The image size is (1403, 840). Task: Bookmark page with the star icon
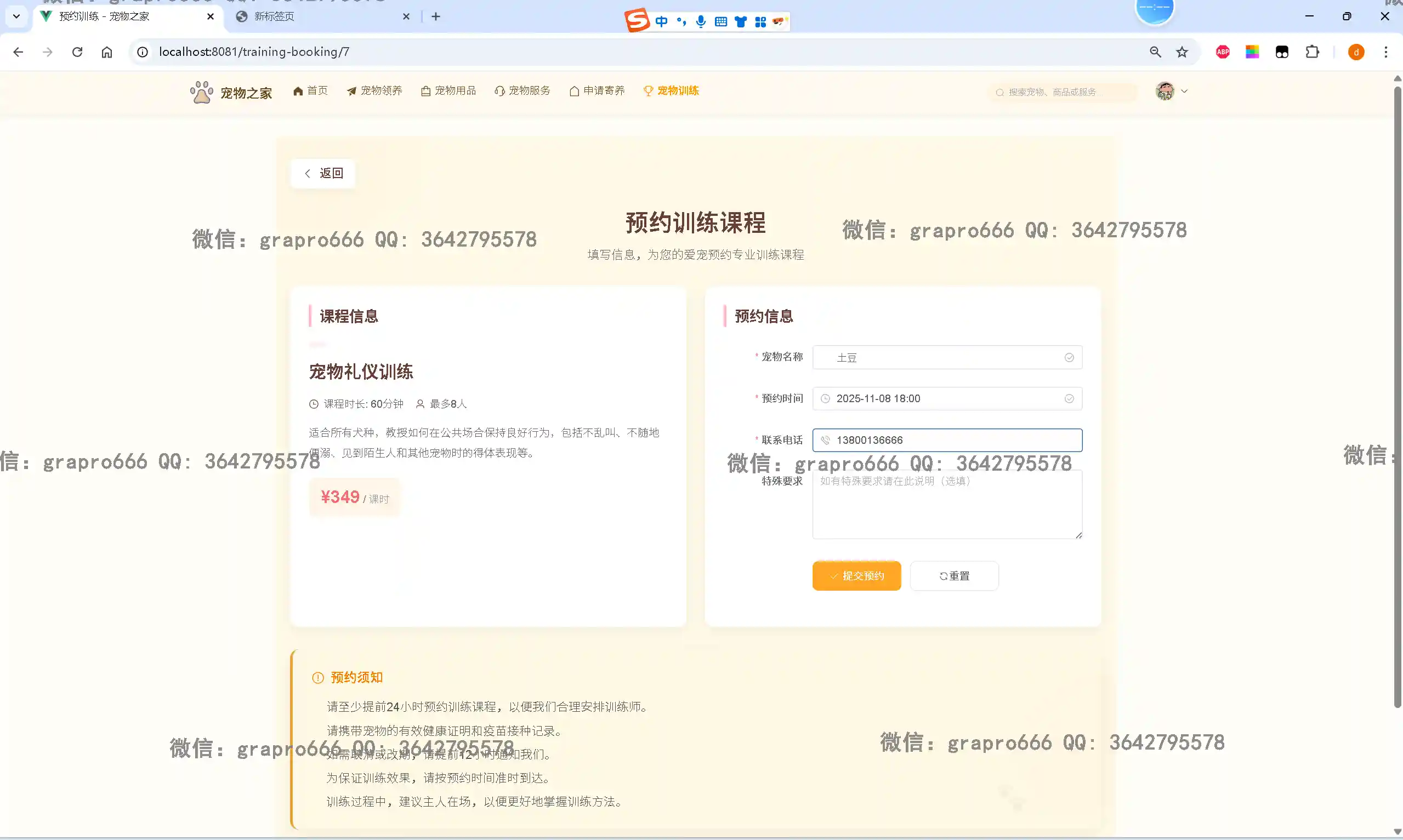(x=1182, y=52)
